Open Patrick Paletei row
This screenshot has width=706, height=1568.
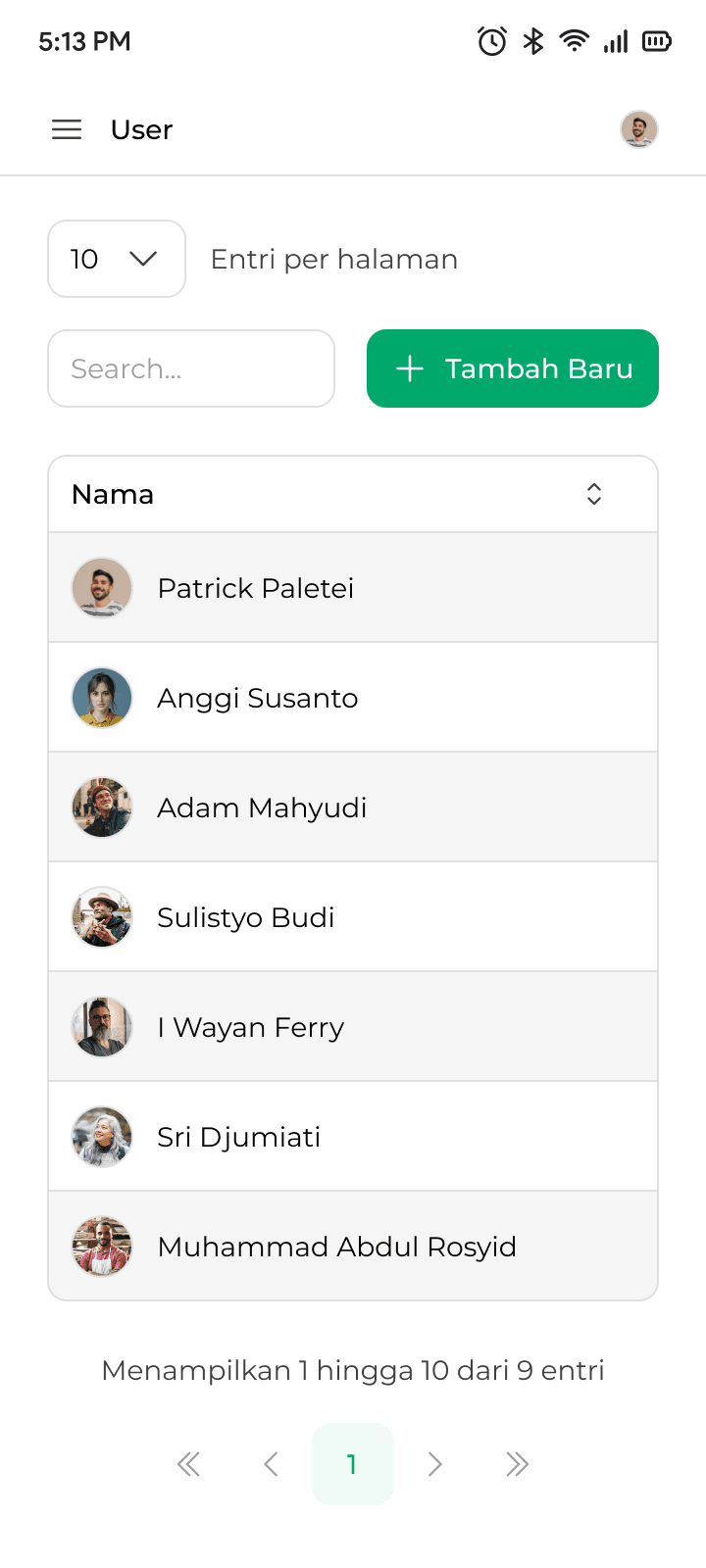(x=353, y=588)
